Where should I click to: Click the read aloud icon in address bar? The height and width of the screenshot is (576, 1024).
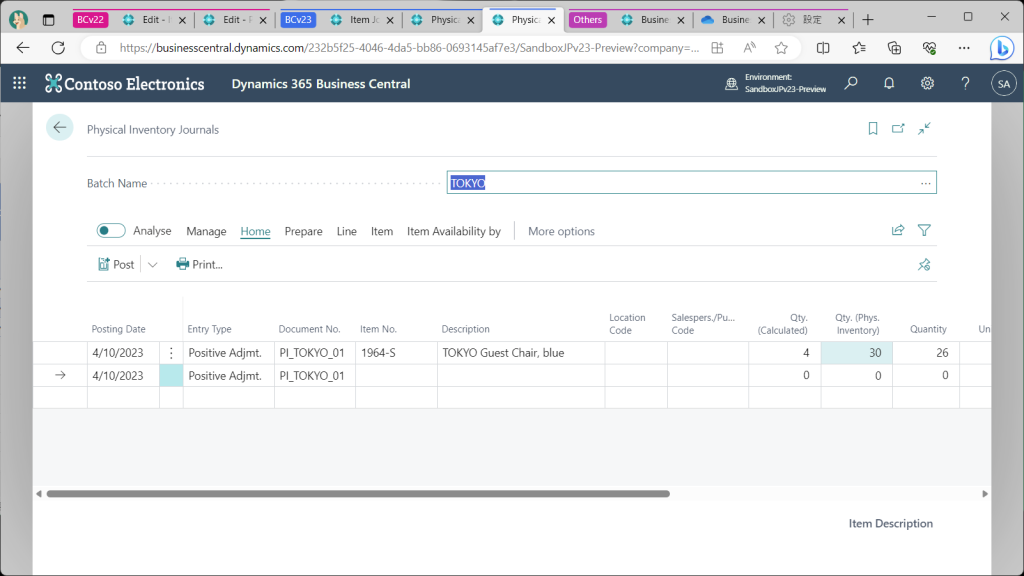[749, 48]
